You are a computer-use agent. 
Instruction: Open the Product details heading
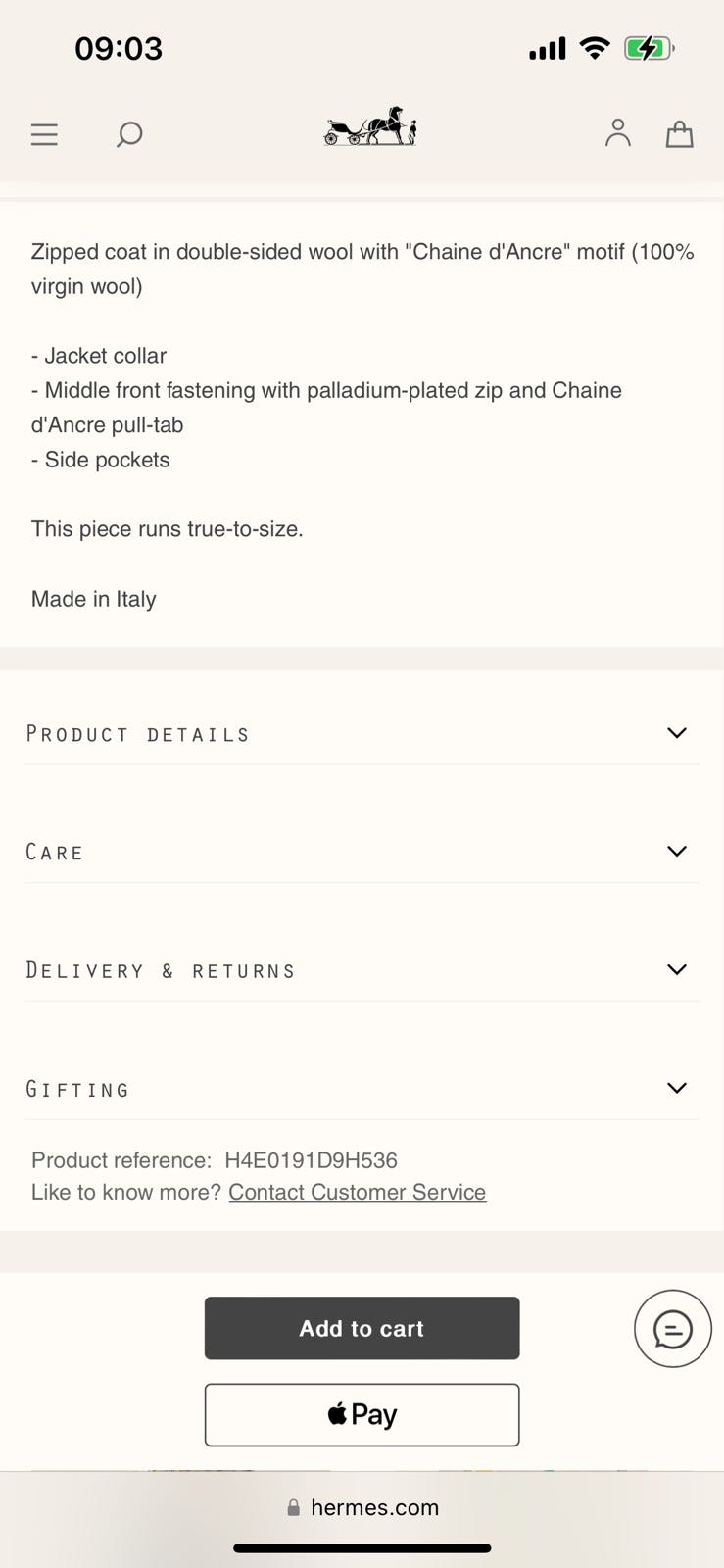coord(137,734)
